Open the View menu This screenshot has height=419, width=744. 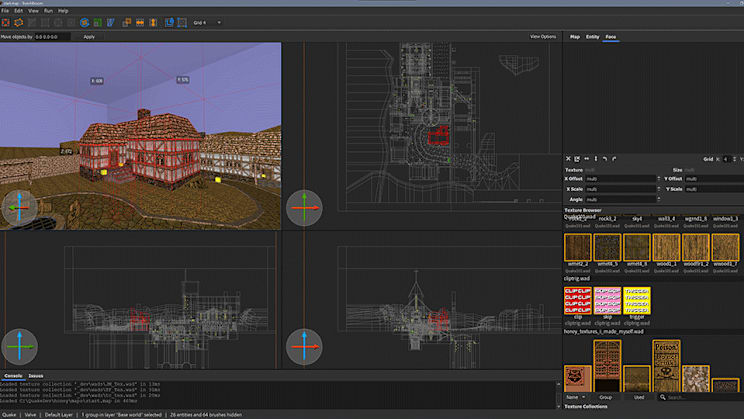tap(33, 10)
